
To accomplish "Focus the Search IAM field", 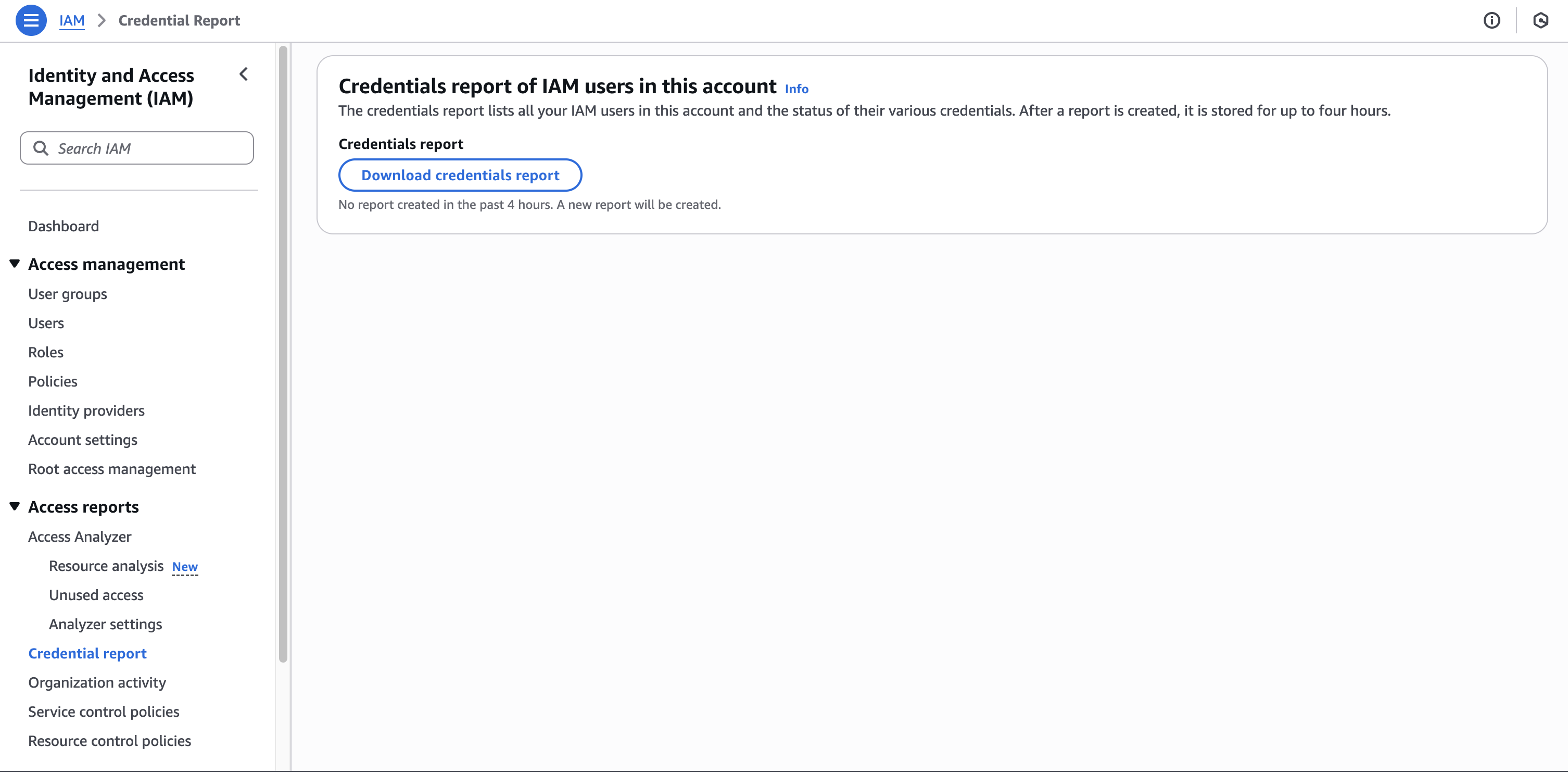I will click(146, 148).
